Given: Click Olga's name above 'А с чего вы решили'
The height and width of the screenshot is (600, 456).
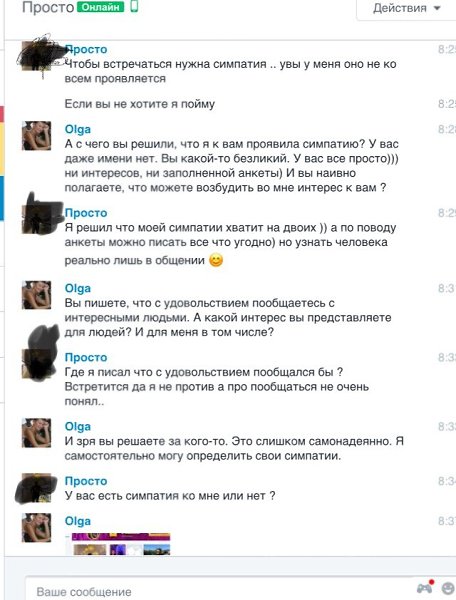Looking at the screenshot, I should coord(78,129).
